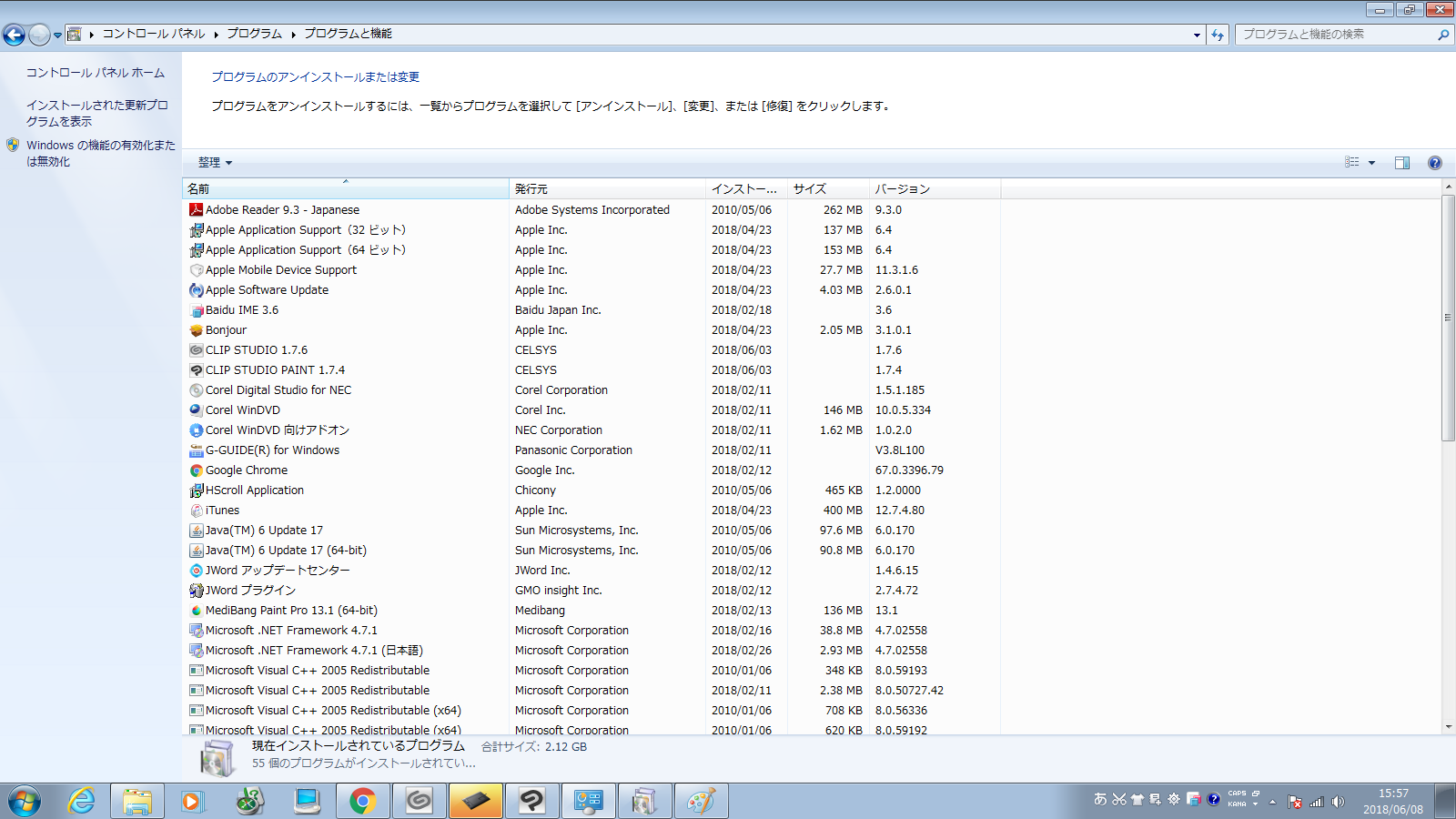Click the vertical scrollbar down arrow
Screen dimensions: 1456x819
pyautogui.click(x=1448, y=727)
